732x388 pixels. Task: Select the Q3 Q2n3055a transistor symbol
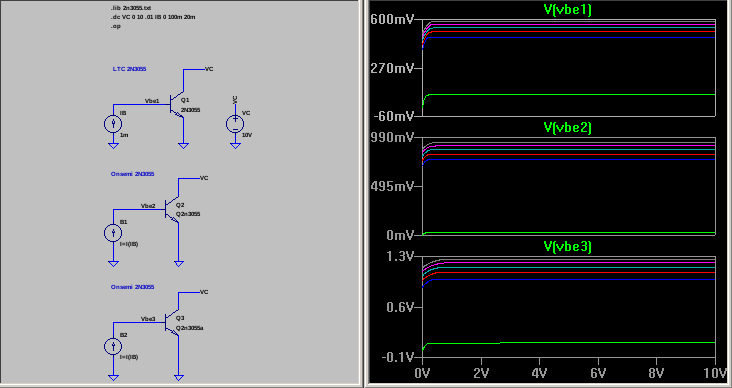point(172,324)
